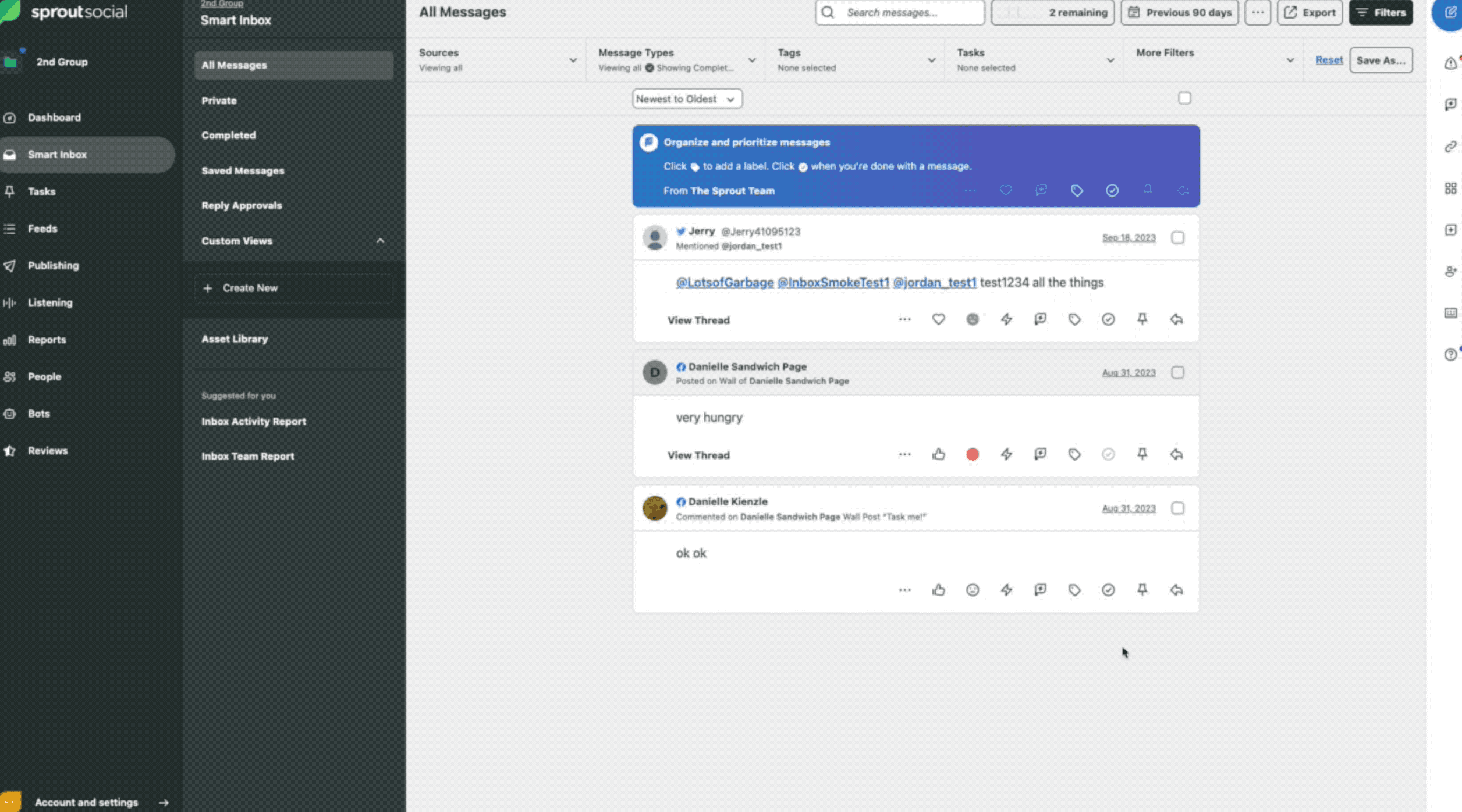Tag the 'very hungry' post

[1074, 454]
